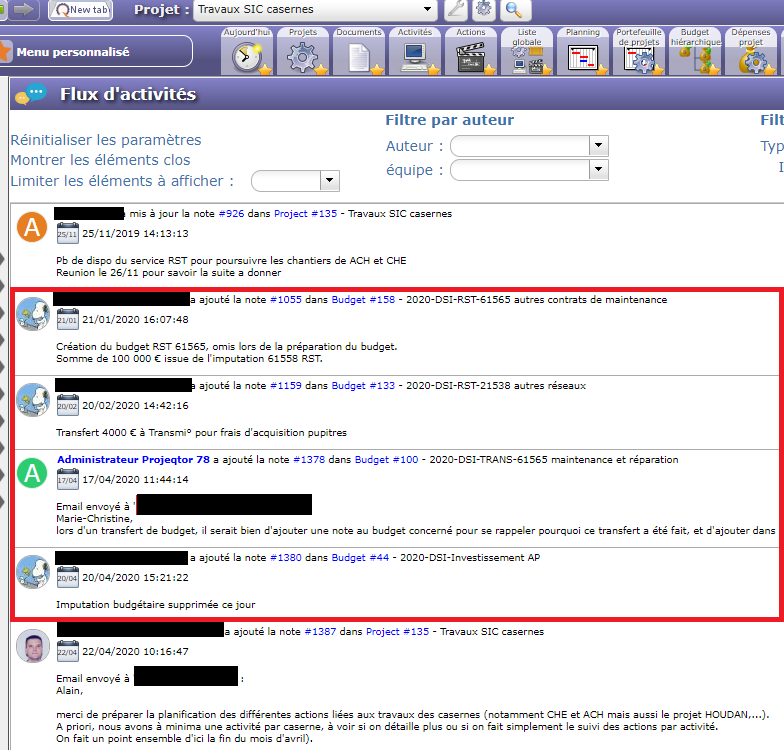Open Project #135 link in note #926 row
The height and width of the screenshot is (750, 784).
[306, 214]
